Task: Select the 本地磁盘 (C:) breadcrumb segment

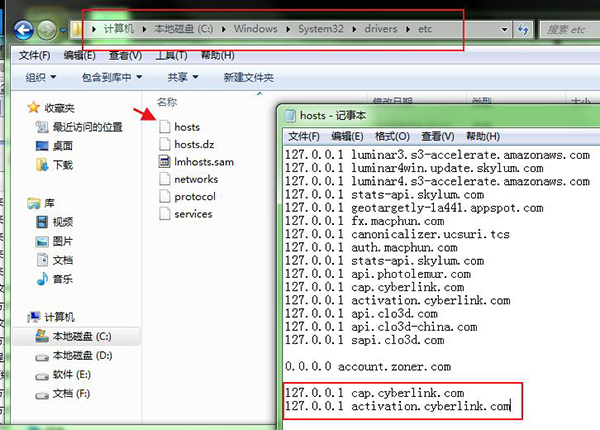Action: pos(184,29)
